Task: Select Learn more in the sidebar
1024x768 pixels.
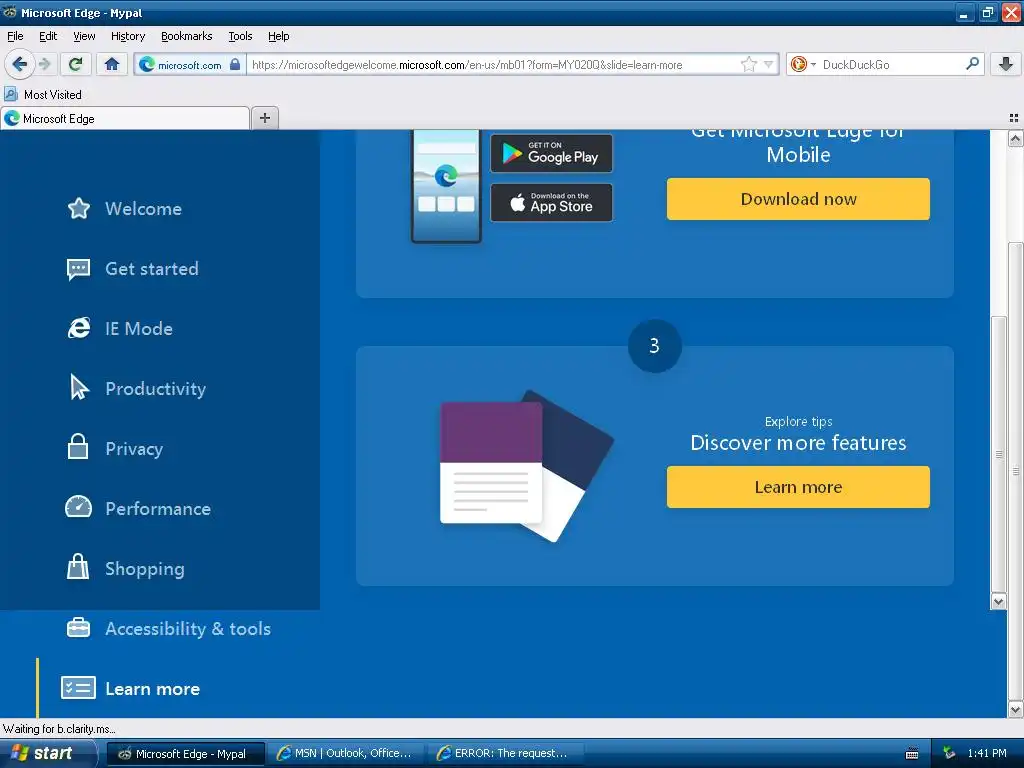Action: [153, 689]
